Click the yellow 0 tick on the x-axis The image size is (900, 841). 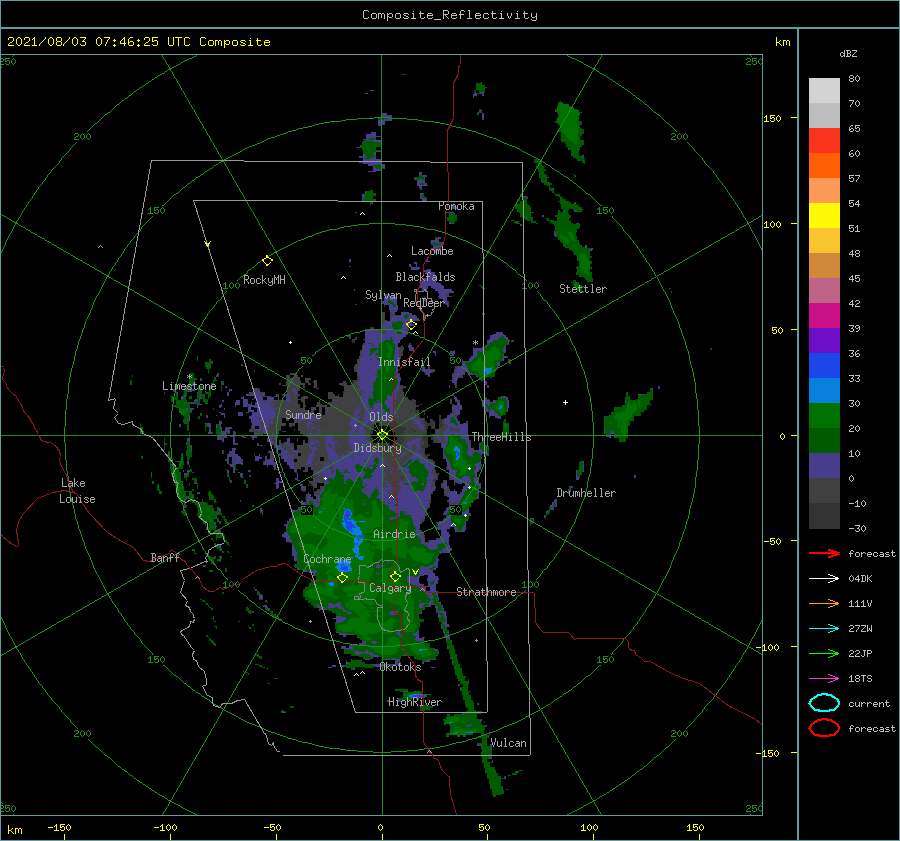point(380,827)
